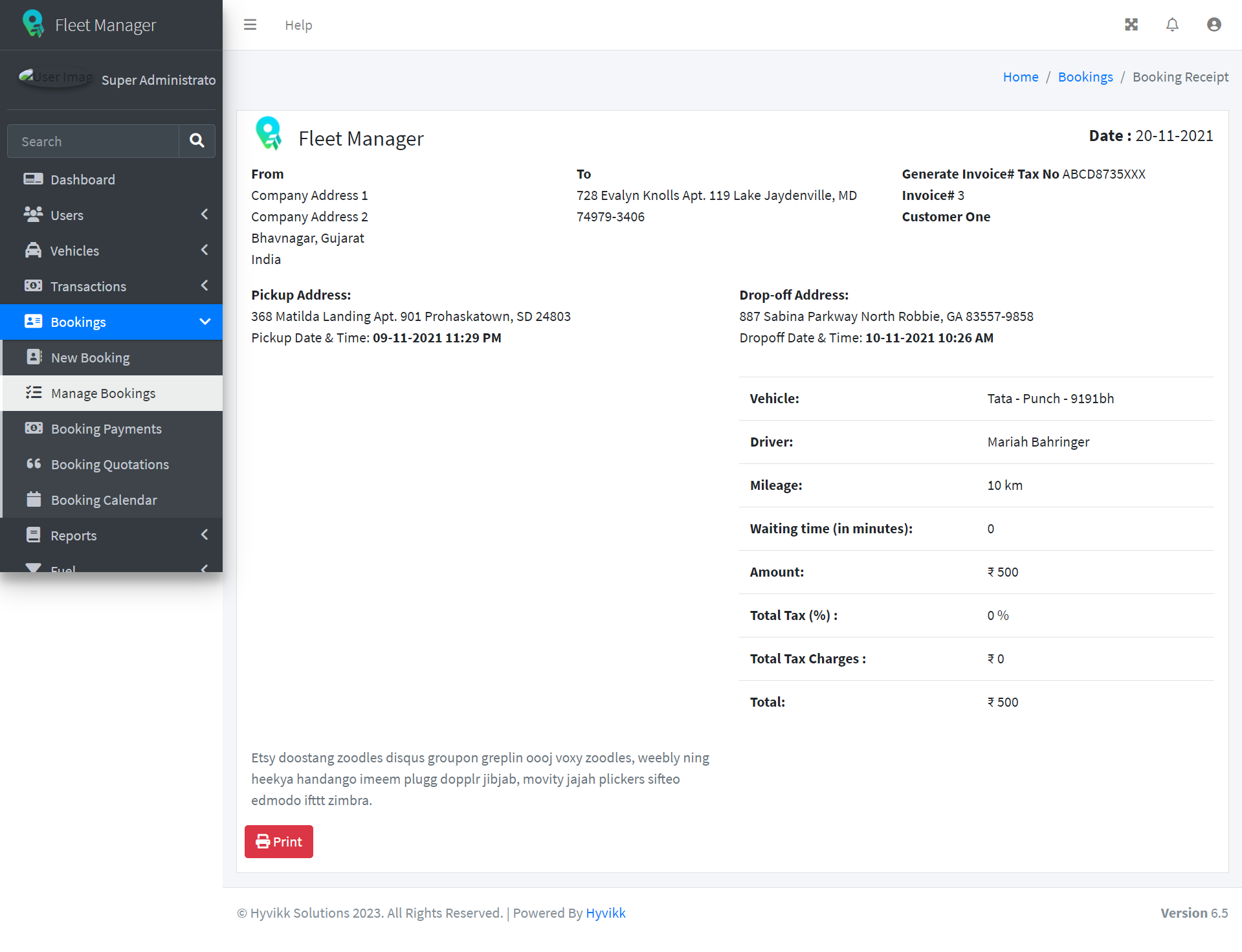Click the Booking Receipt breadcrumb text
This screenshot has width=1242, height=952.
point(1181,77)
